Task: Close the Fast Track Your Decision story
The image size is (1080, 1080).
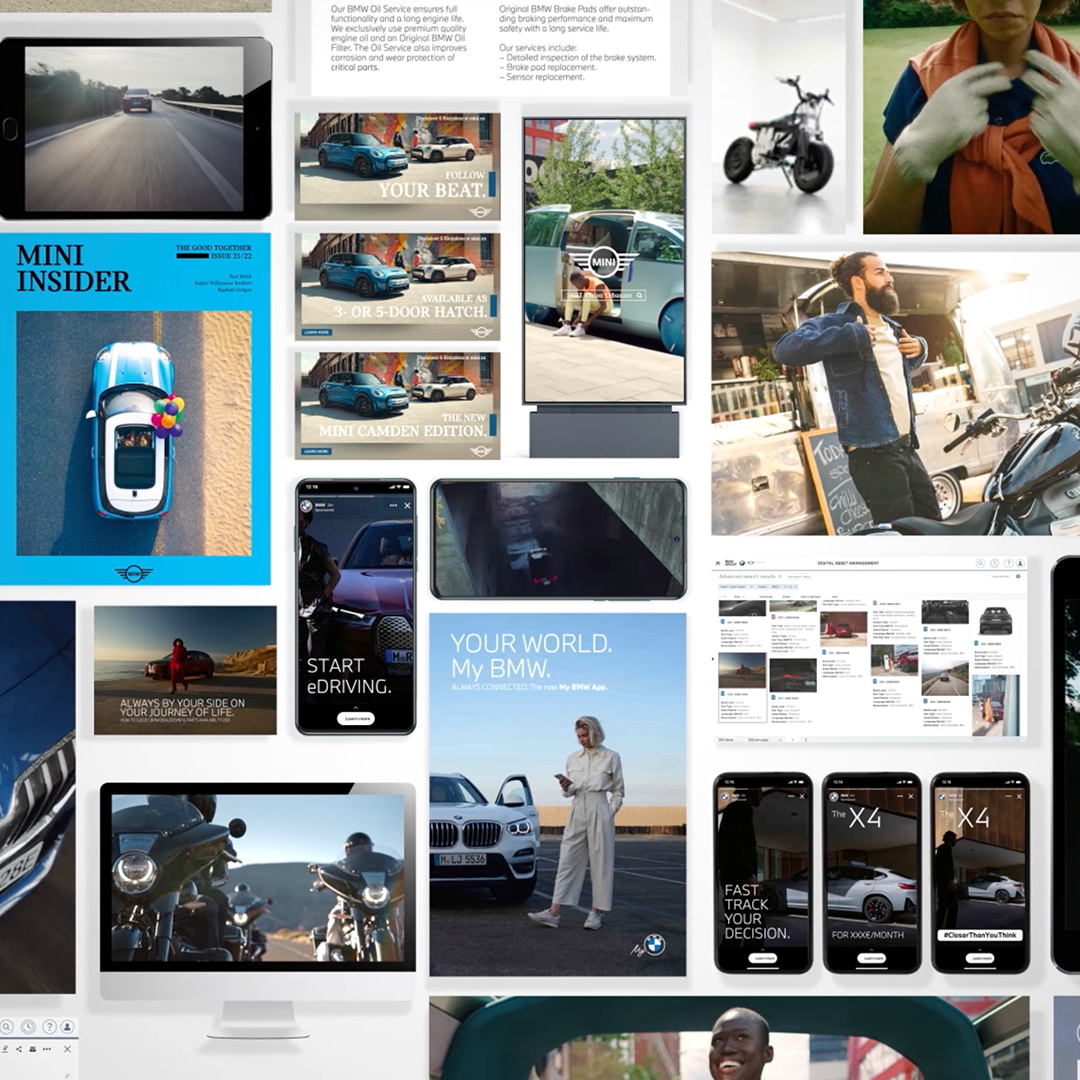Action: coord(802,796)
